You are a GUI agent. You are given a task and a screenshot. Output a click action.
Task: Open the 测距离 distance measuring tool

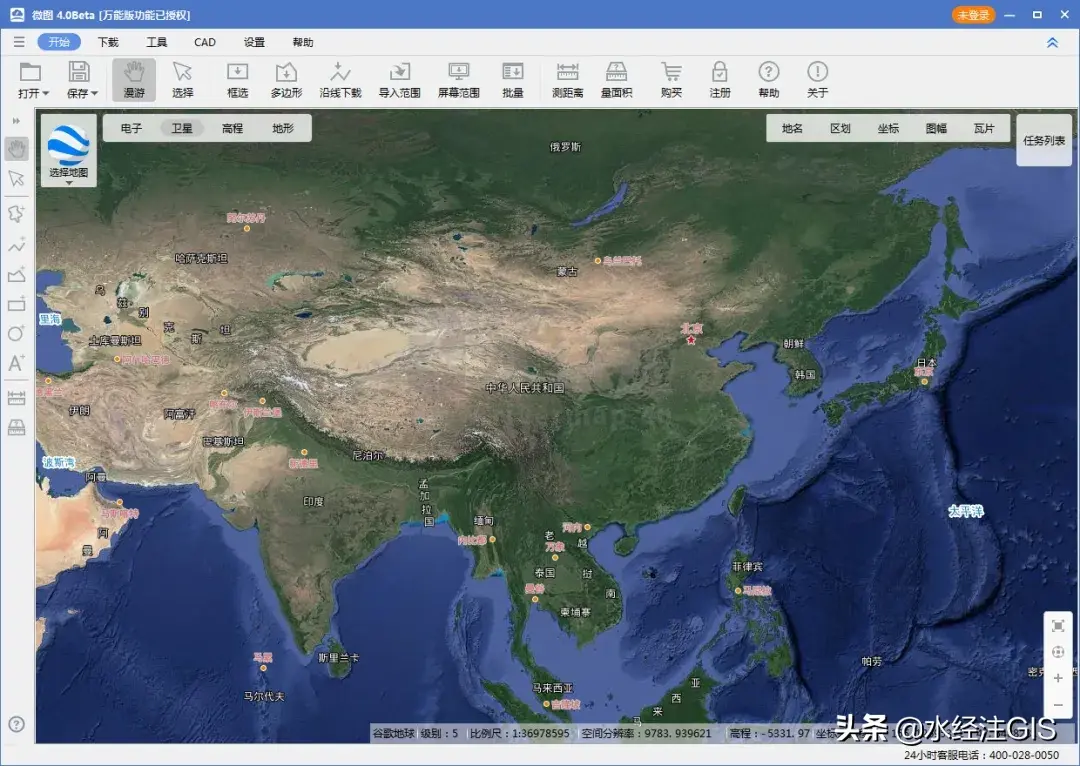tap(567, 79)
